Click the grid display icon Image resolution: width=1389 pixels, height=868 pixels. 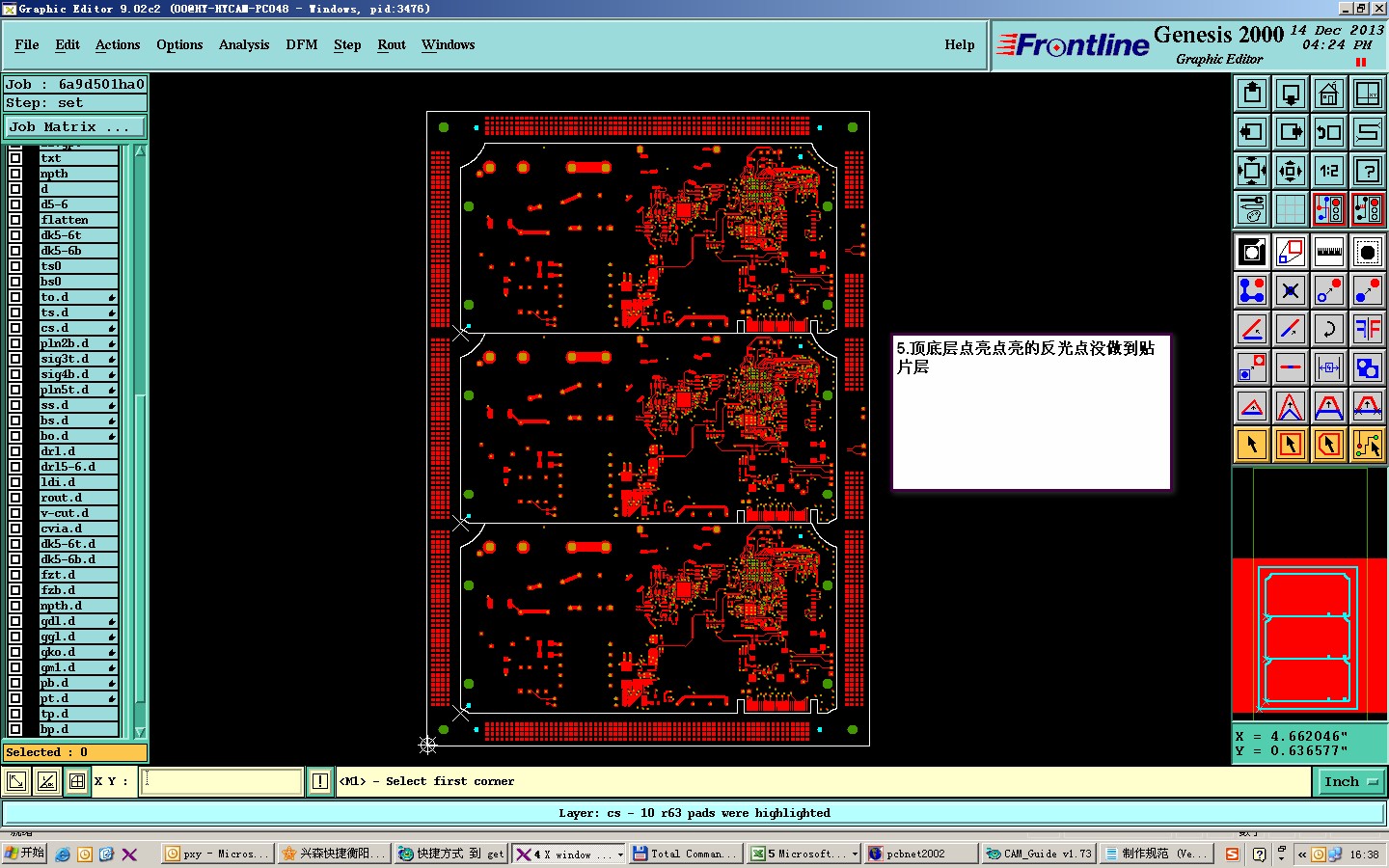pyautogui.click(x=1291, y=209)
